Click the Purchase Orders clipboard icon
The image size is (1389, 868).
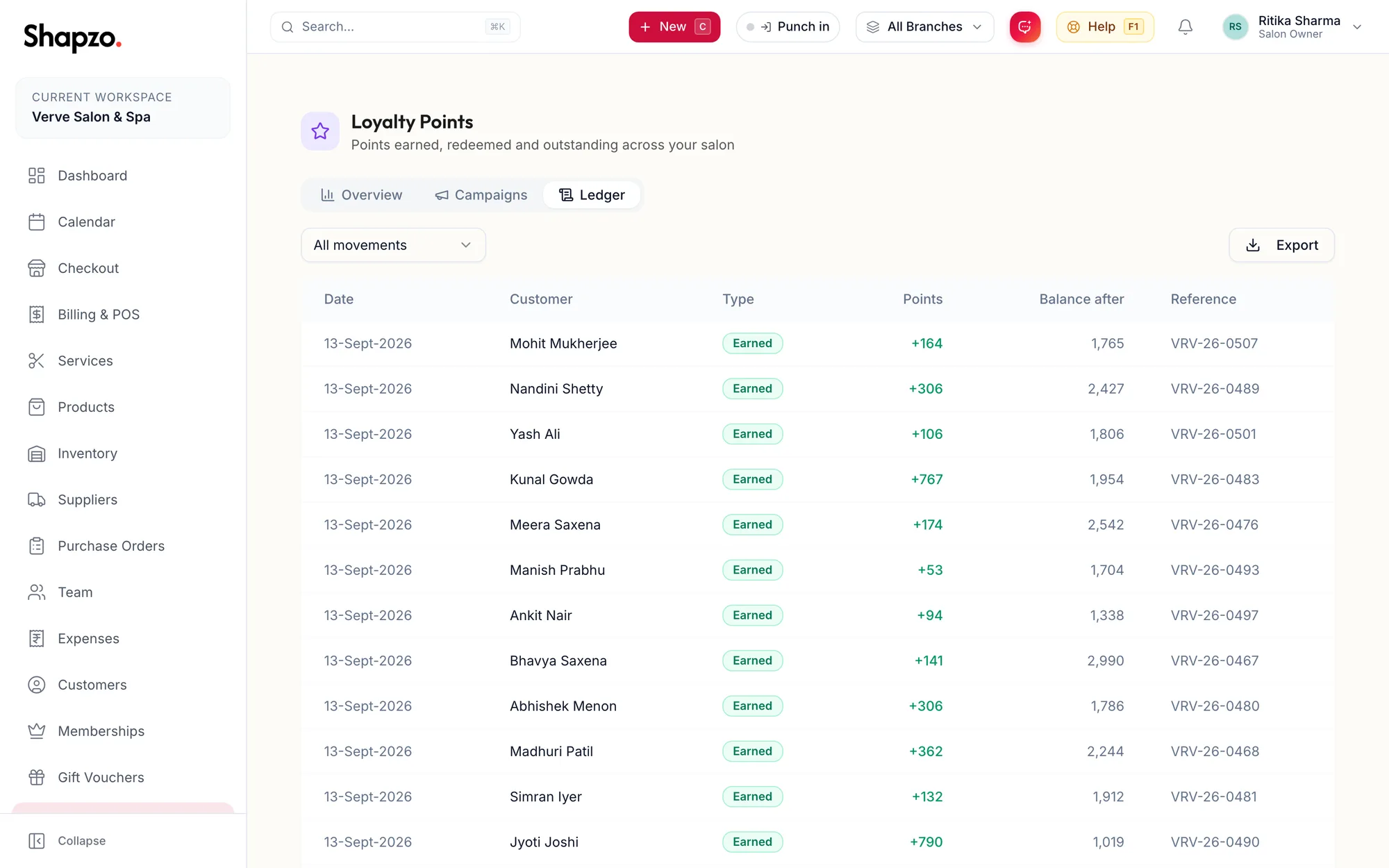37,546
